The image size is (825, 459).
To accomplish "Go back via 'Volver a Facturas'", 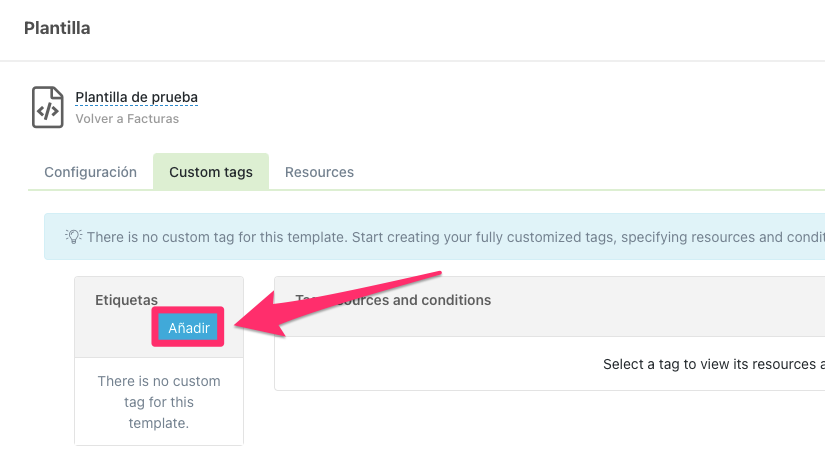I will coord(127,118).
